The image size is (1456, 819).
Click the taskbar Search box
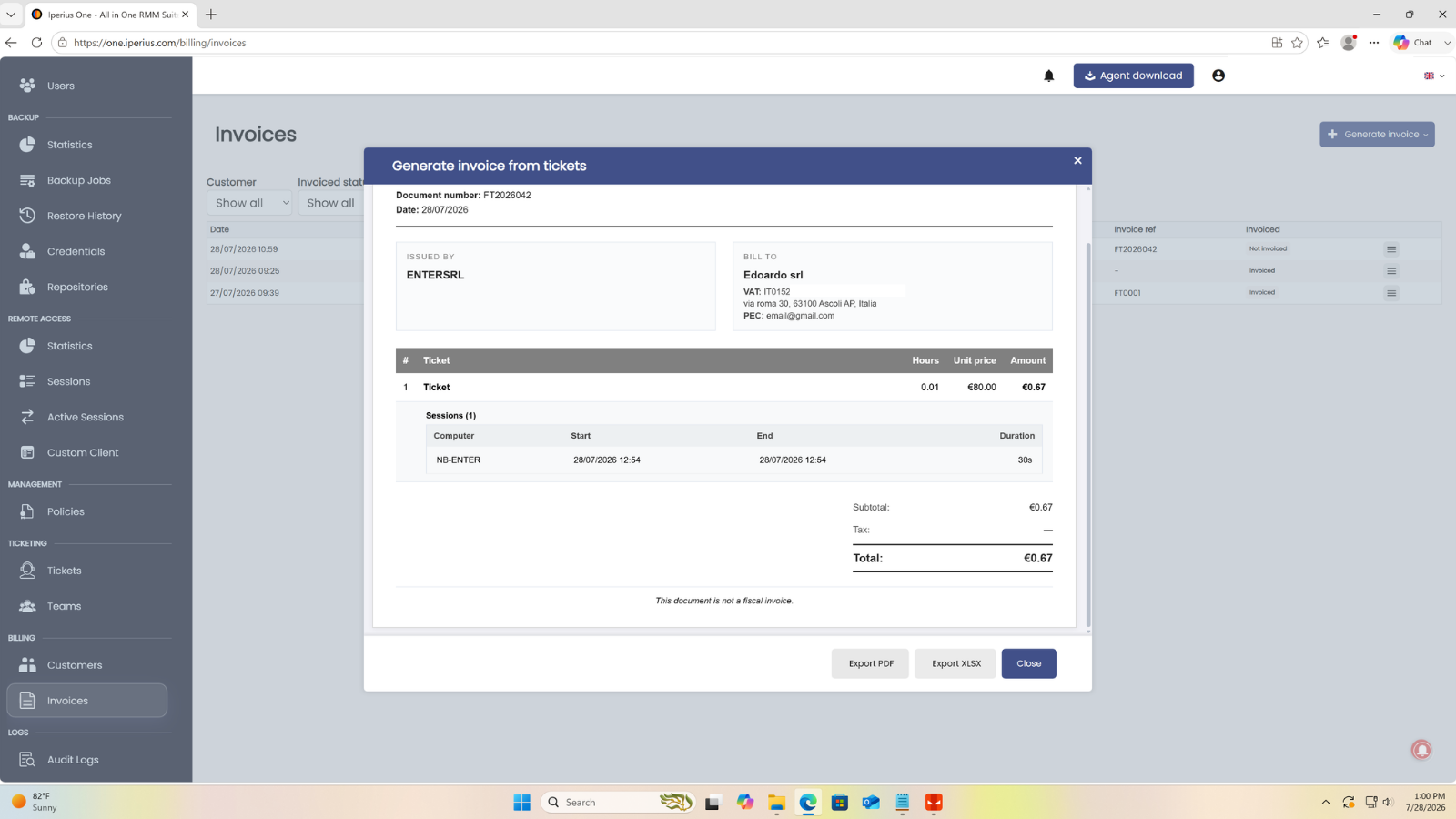[x=618, y=802]
